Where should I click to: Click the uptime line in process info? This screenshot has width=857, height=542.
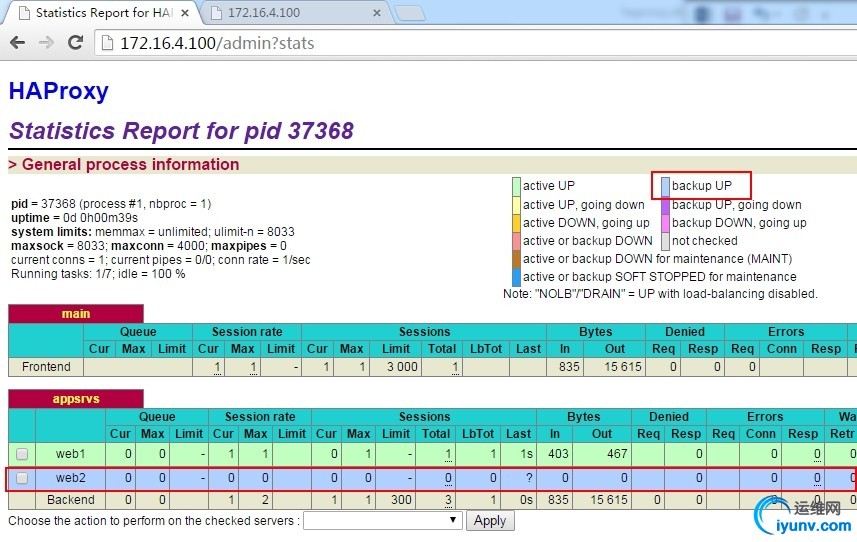click(74, 217)
